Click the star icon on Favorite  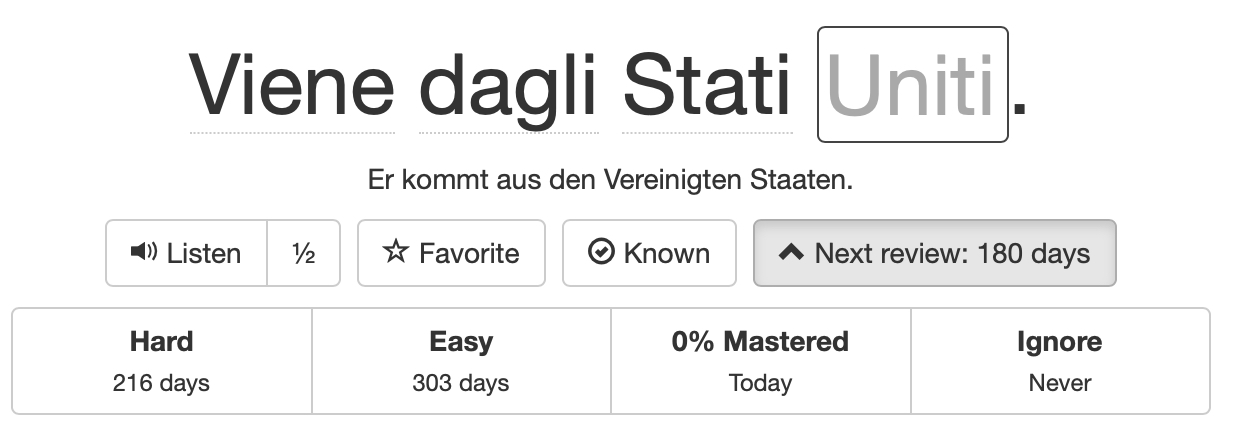click(397, 253)
